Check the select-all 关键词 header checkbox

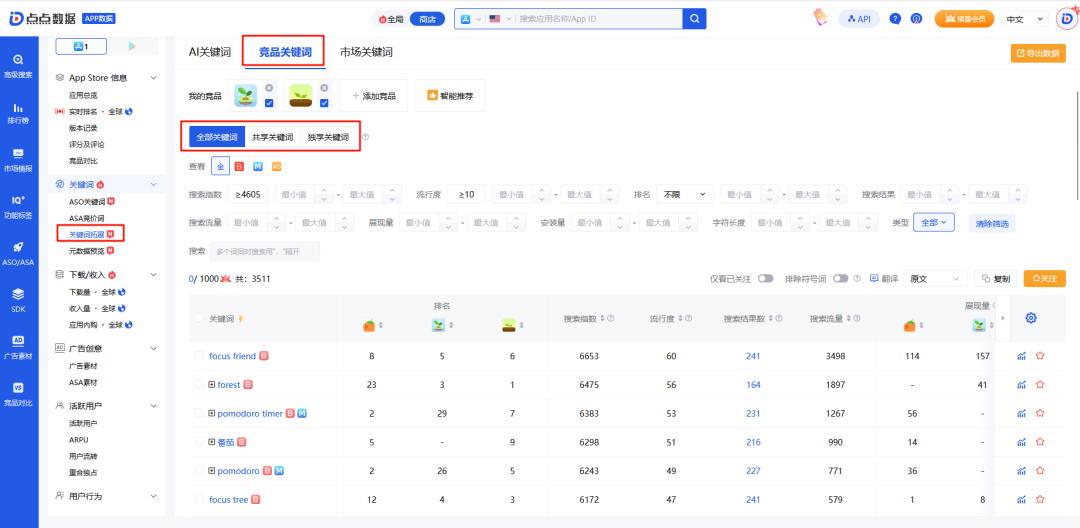click(x=200, y=318)
